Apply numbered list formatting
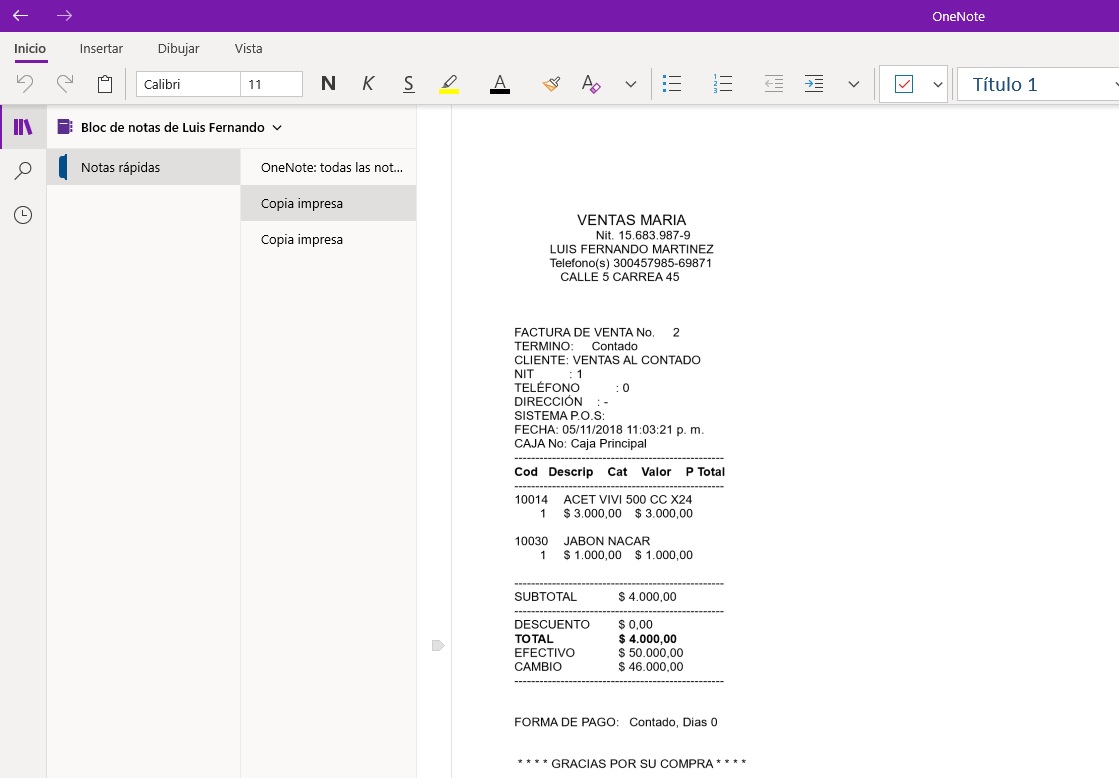 coord(723,84)
